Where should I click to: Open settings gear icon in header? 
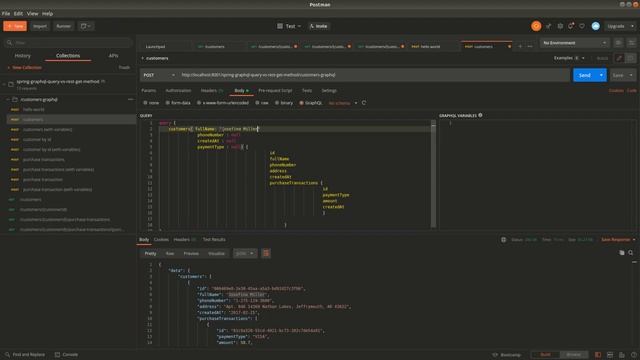[560, 26]
